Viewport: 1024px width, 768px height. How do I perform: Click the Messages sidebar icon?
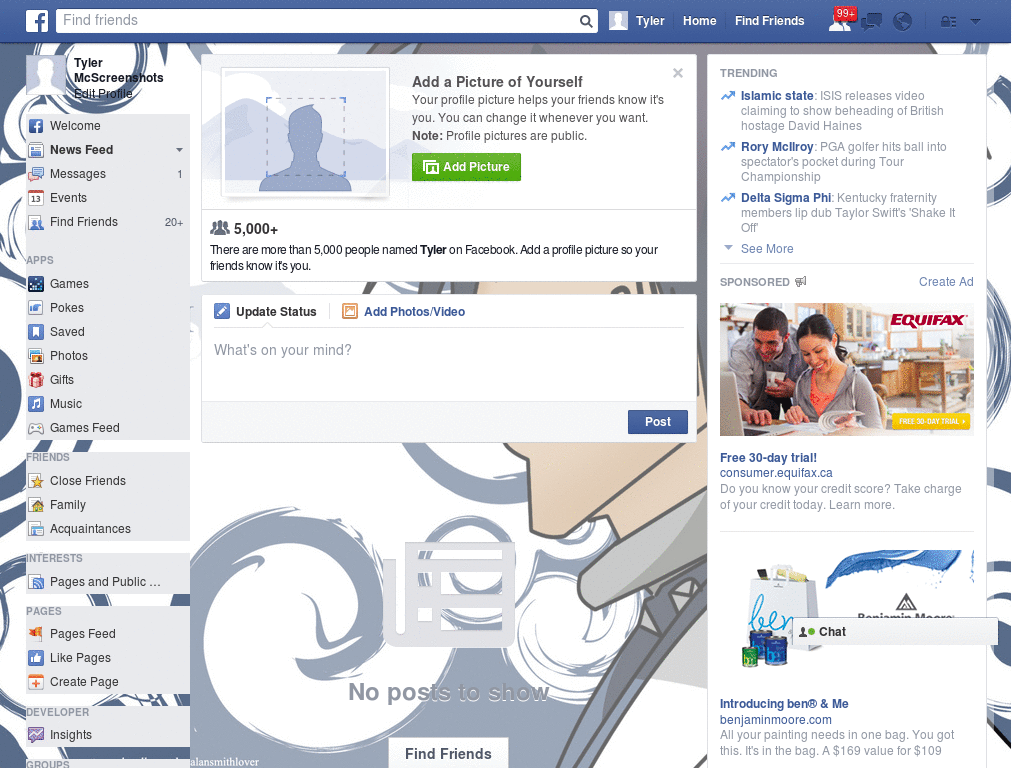36,174
